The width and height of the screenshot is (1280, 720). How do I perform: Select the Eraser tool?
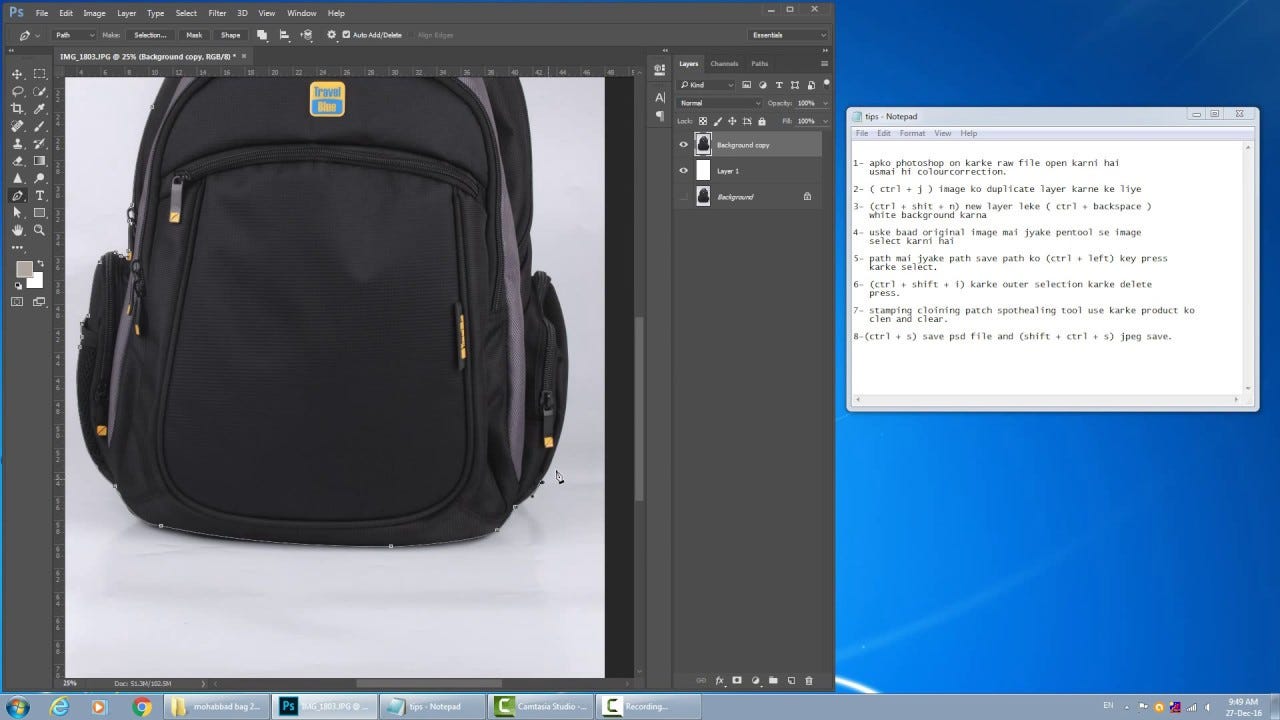click(17, 160)
